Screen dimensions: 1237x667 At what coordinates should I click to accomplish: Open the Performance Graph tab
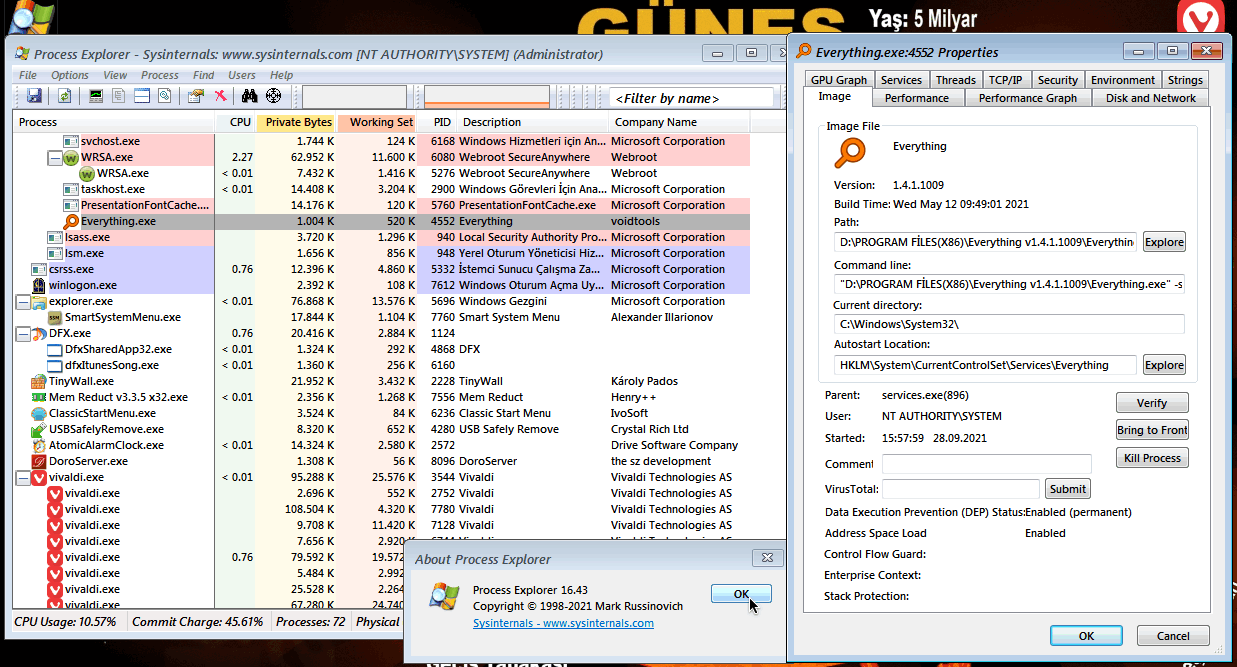pos(1028,98)
